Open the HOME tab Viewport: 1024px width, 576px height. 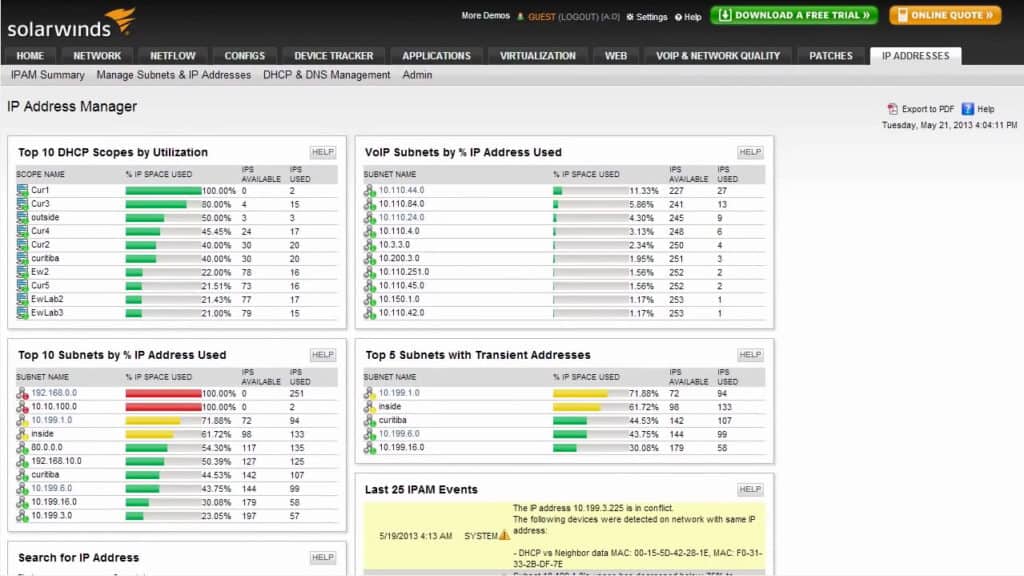tap(30, 56)
